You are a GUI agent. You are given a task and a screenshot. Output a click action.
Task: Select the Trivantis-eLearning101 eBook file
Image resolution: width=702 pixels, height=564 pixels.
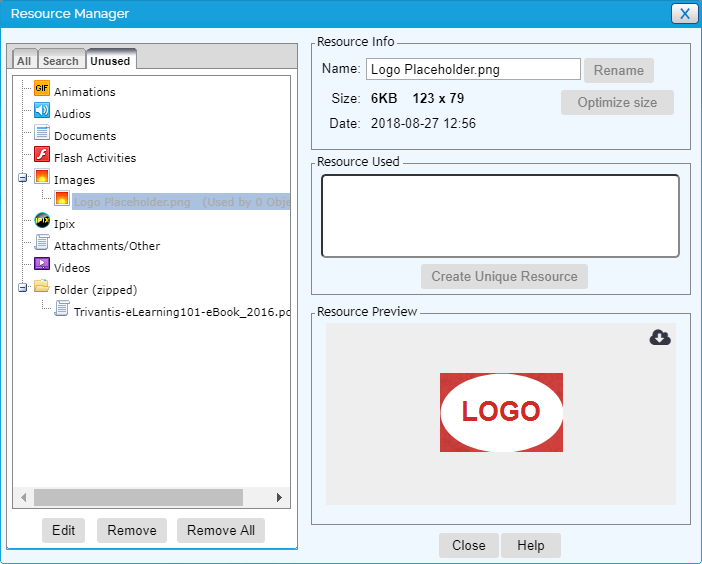click(181, 311)
